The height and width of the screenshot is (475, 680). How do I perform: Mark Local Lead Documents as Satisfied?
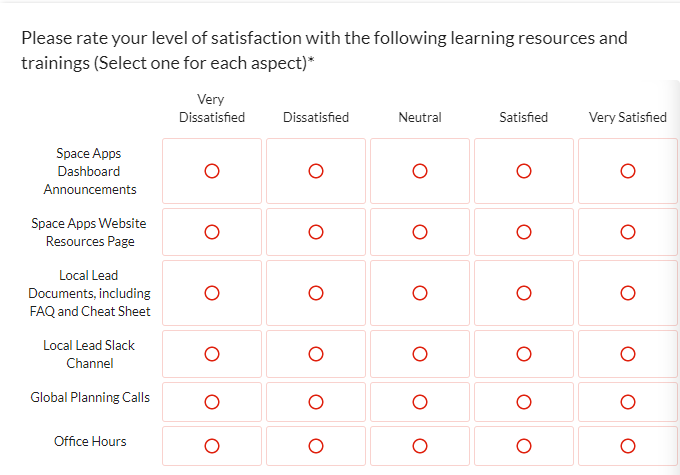524,293
